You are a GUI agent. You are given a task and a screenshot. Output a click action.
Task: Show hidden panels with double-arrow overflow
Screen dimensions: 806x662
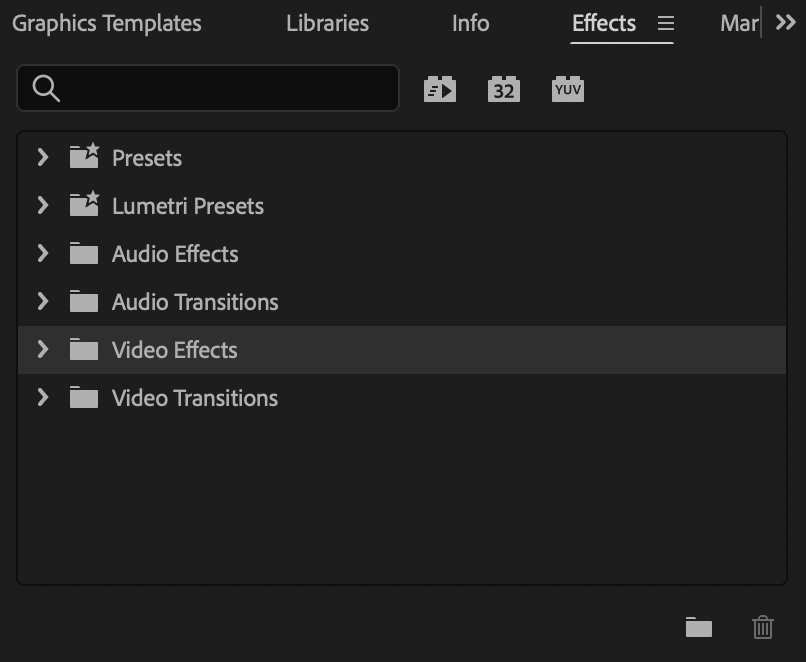tap(785, 23)
